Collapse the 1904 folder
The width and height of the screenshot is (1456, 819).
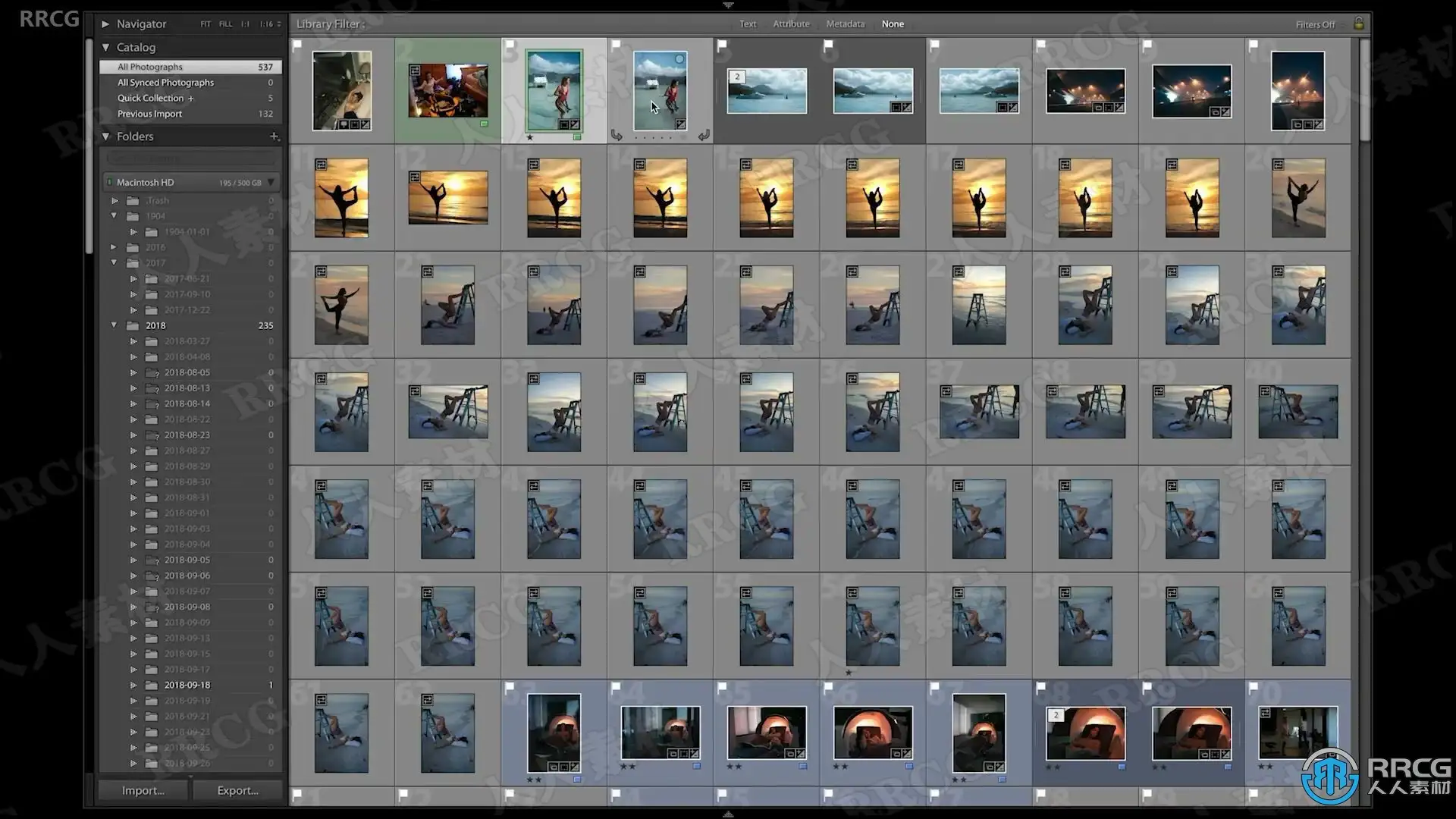tap(115, 216)
